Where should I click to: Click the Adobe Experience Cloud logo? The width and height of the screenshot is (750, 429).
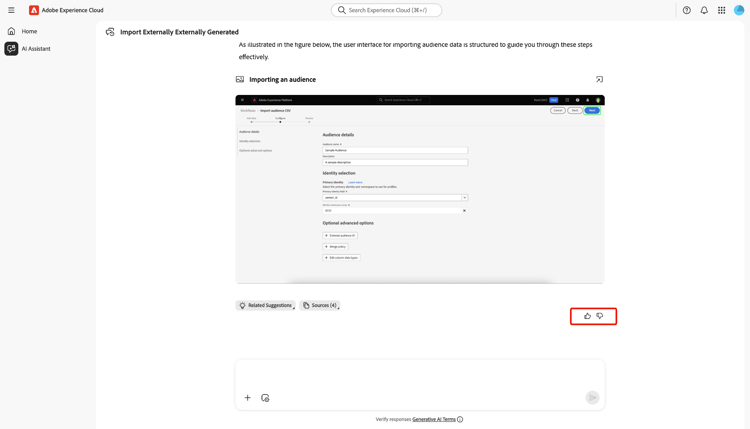click(34, 10)
